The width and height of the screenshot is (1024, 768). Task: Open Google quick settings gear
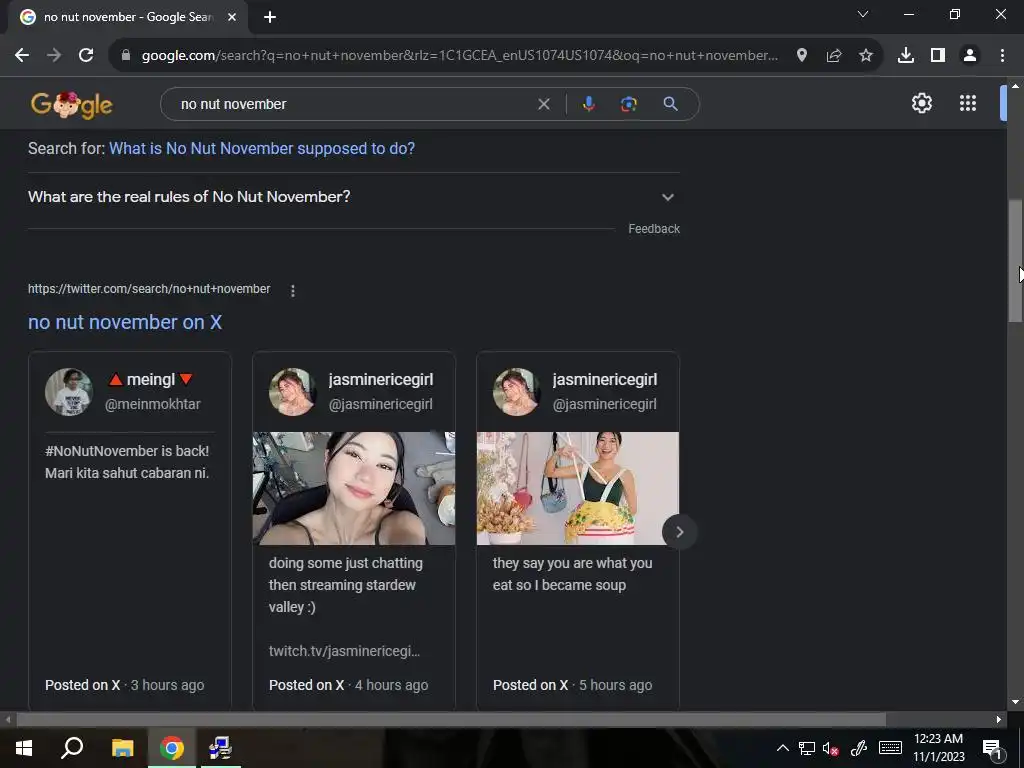pyautogui.click(x=921, y=103)
